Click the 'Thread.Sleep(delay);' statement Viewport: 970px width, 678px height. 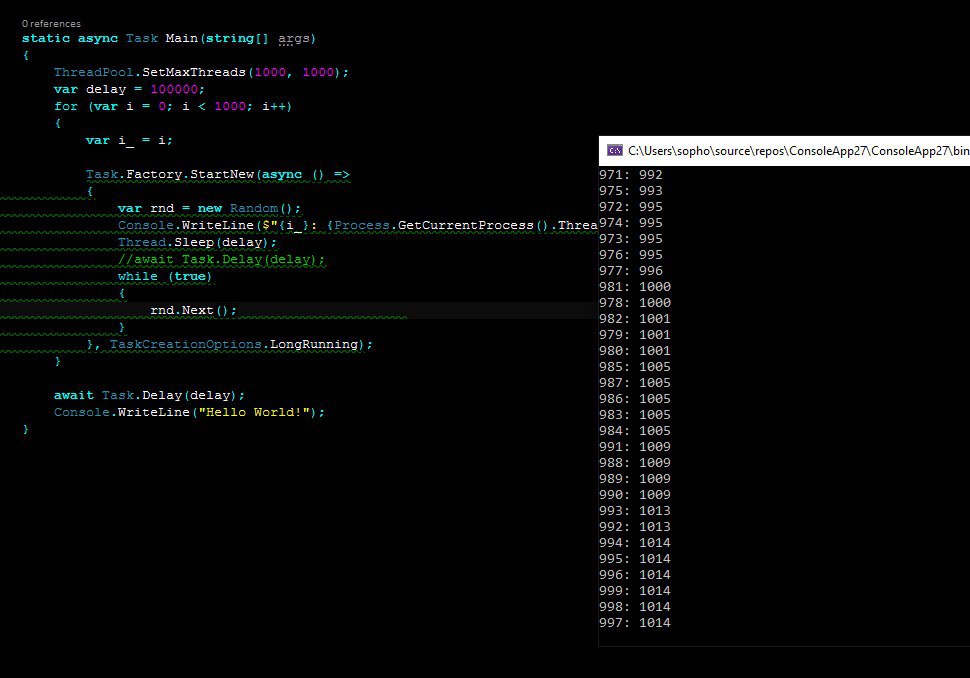197,242
